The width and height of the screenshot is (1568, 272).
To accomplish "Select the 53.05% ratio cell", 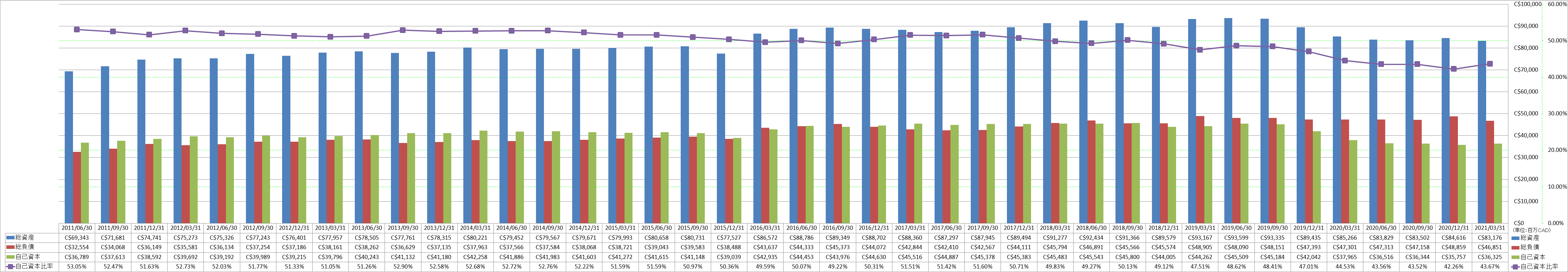I will pyautogui.click(x=77, y=267).
